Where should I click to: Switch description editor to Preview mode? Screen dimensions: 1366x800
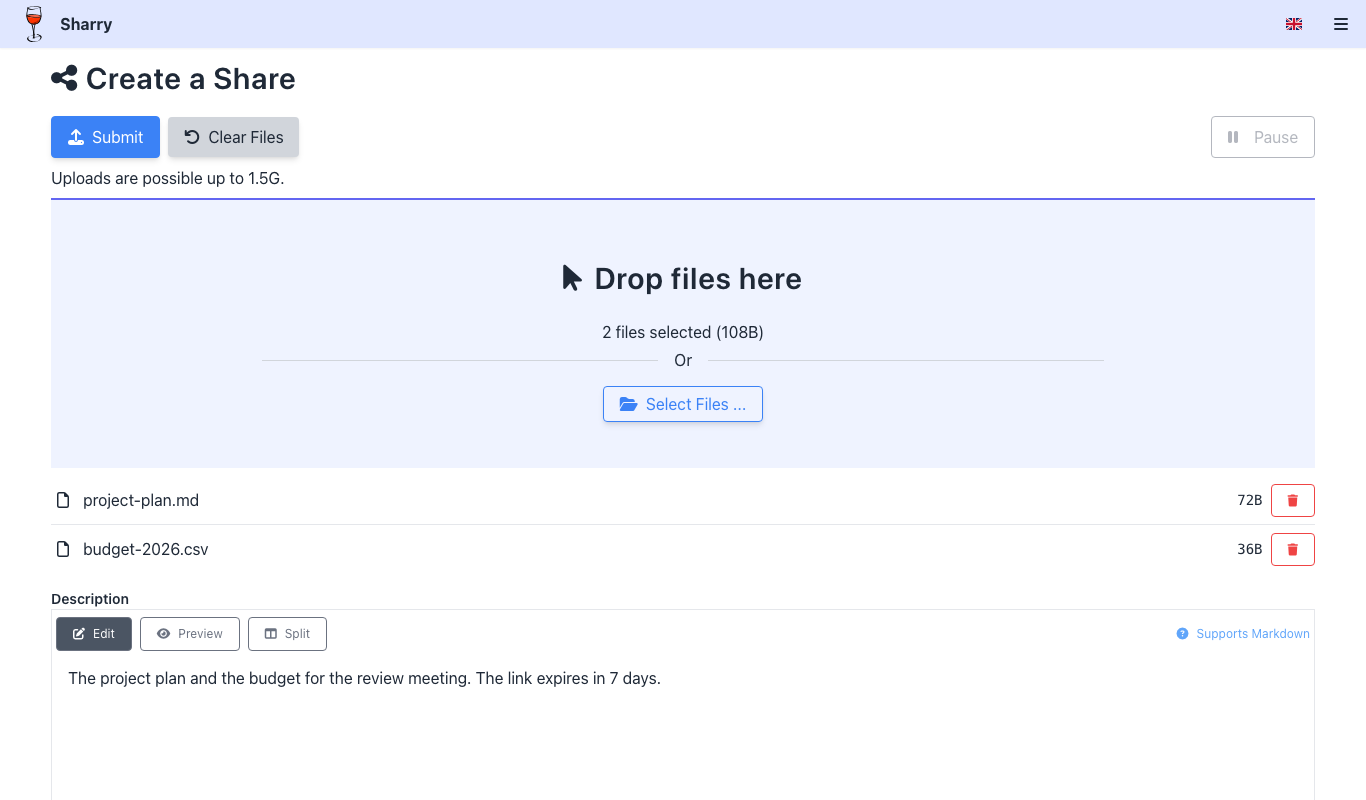coord(190,634)
